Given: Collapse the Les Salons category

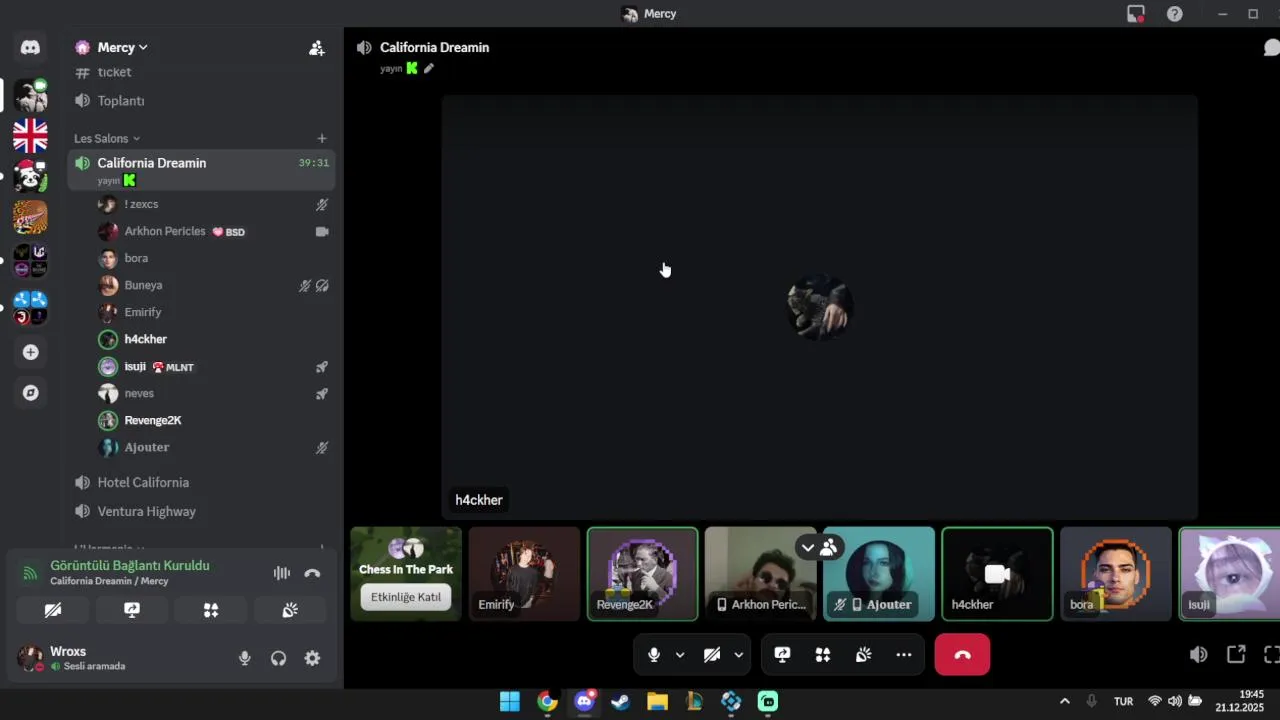Looking at the screenshot, I should click(x=107, y=138).
